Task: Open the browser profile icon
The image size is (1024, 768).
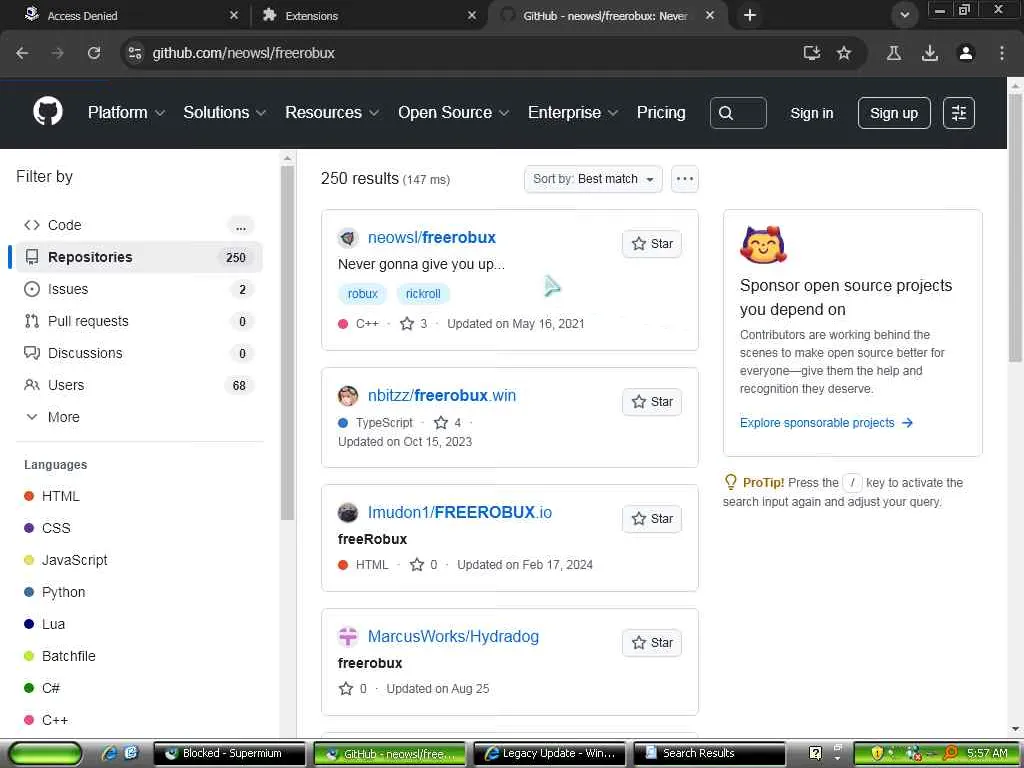Action: click(966, 53)
